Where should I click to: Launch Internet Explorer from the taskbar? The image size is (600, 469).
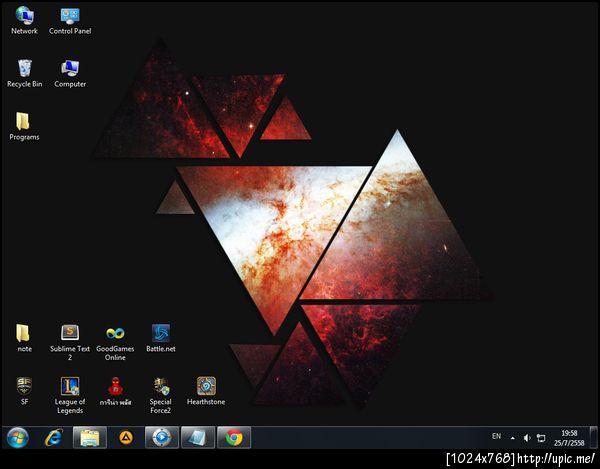click(54, 438)
